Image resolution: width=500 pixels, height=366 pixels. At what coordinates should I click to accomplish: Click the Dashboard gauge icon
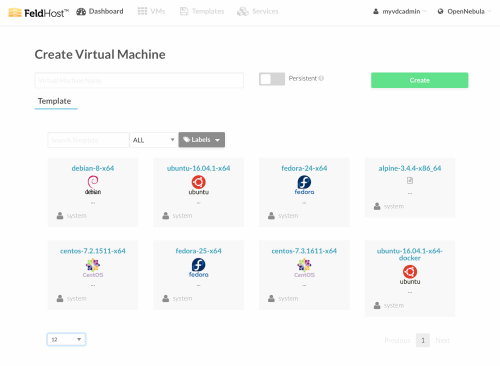click(81, 12)
